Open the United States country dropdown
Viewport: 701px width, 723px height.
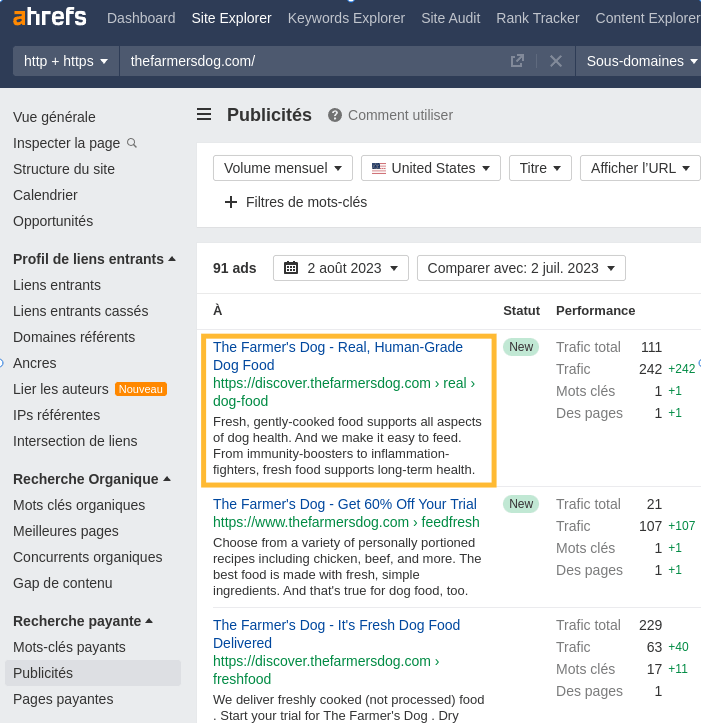point(431,168)
